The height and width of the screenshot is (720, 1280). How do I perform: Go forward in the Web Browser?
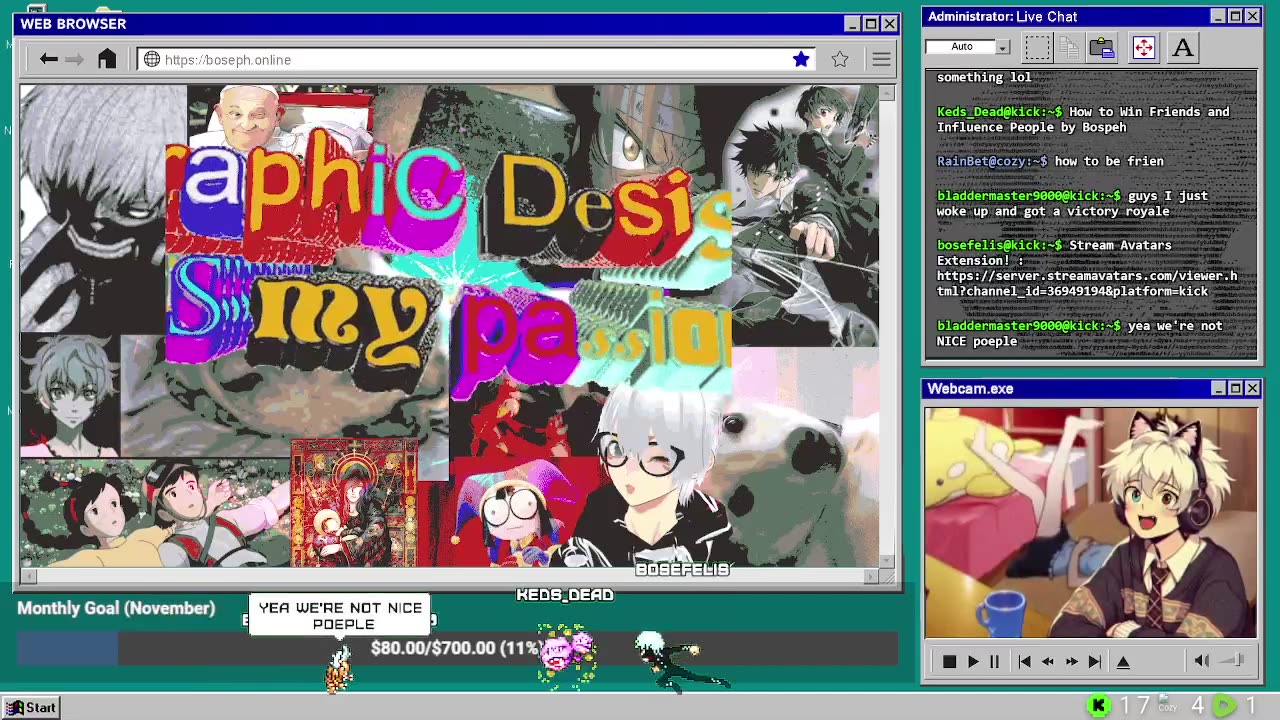tap(74, 60)
